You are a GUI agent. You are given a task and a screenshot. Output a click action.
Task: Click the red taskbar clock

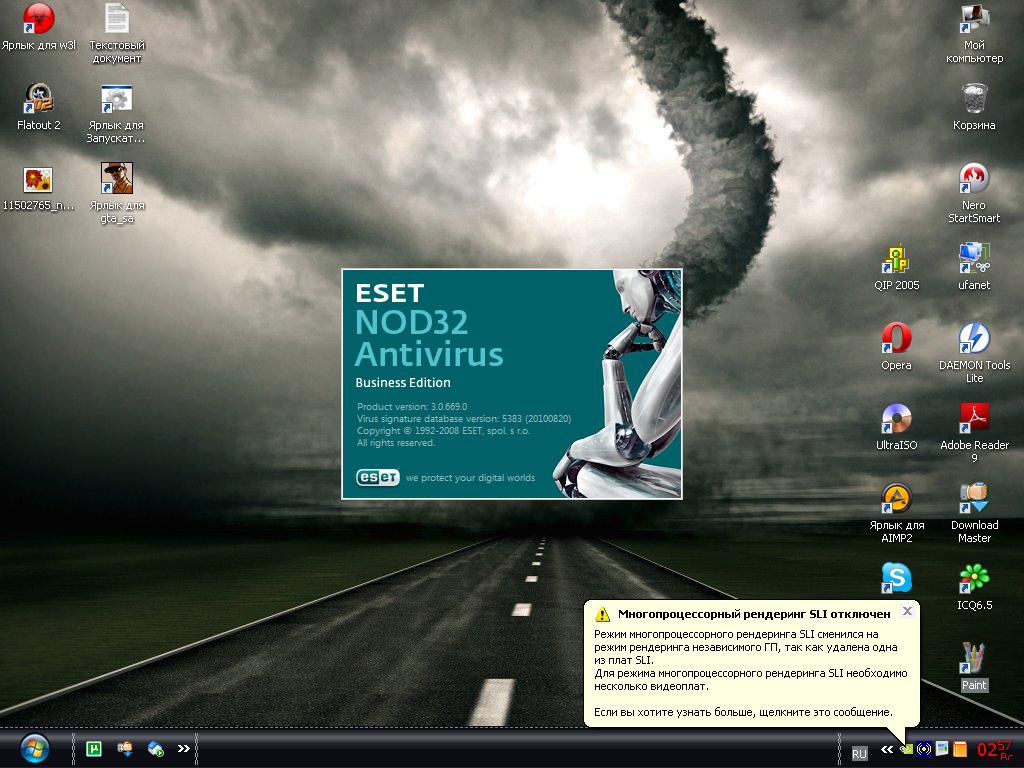pos(995,748)
